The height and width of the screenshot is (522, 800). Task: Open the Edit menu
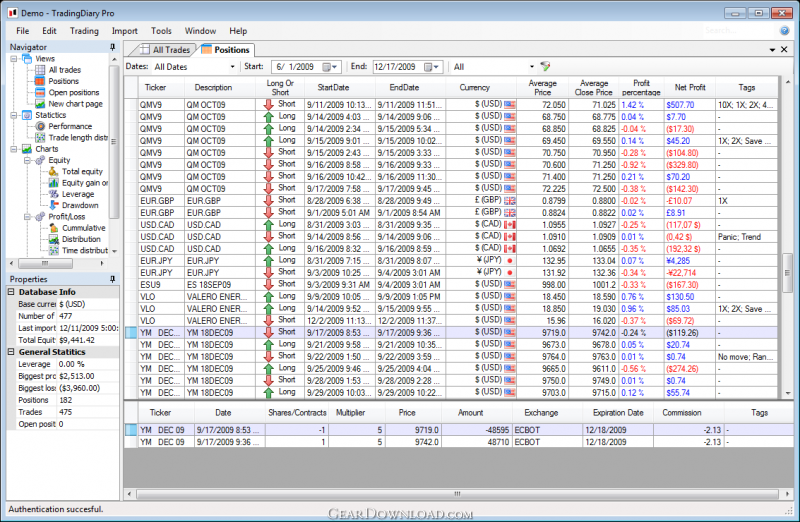tap(49, 31)
